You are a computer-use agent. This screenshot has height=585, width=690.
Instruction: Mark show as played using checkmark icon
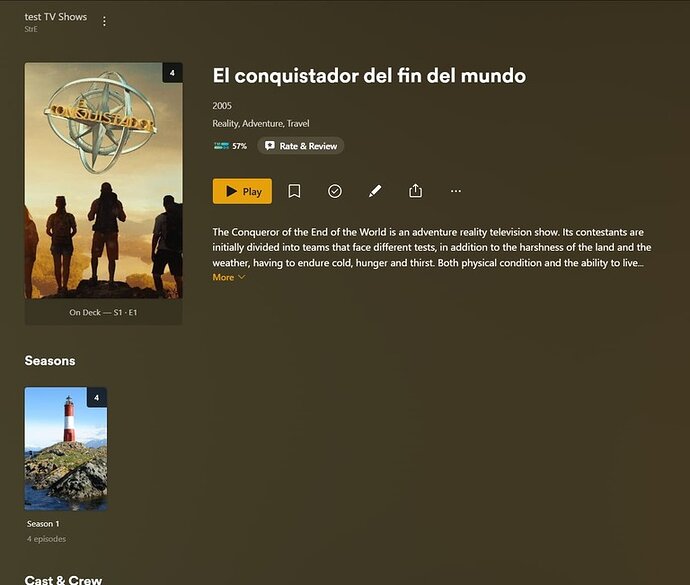(335, 191)
